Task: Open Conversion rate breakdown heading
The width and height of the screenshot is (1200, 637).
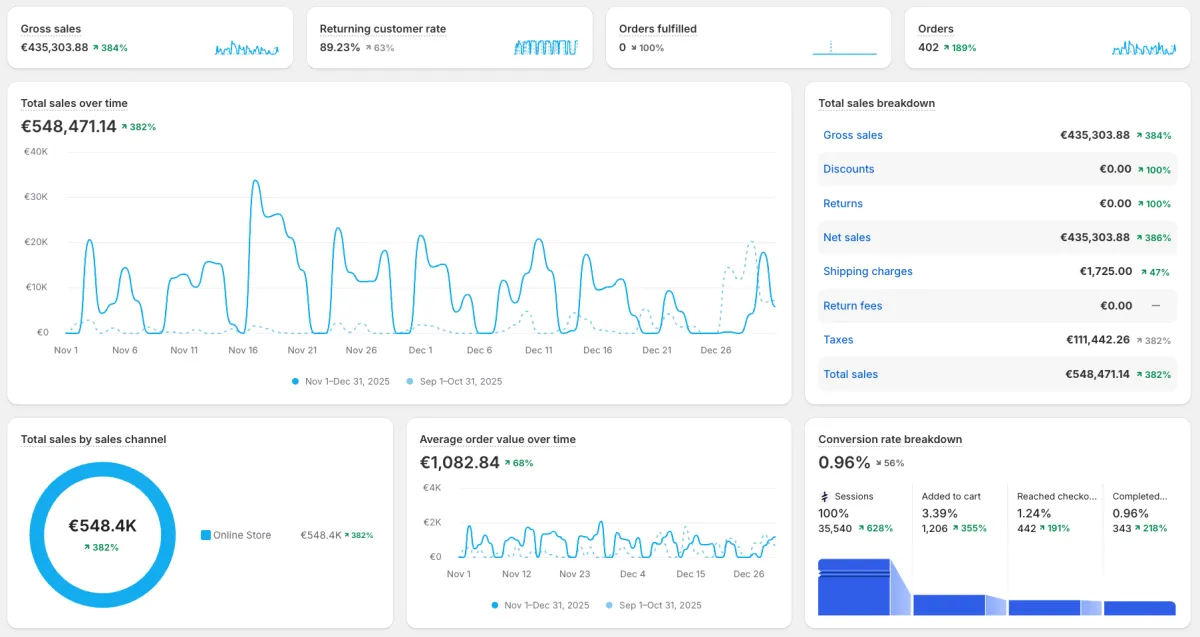Action: tap(890, 439)
